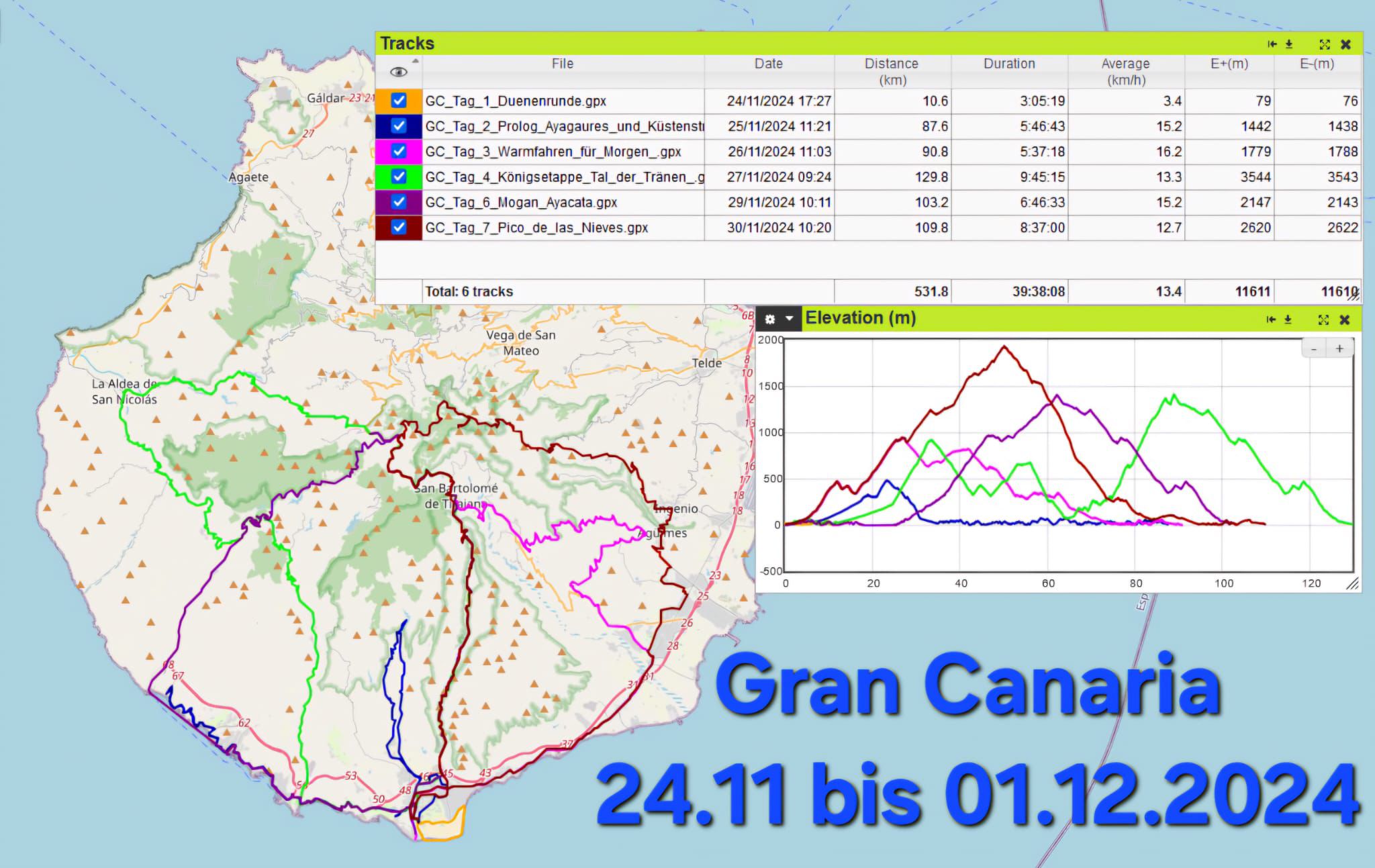Click eye icon in Tracks header

[398, 72]
